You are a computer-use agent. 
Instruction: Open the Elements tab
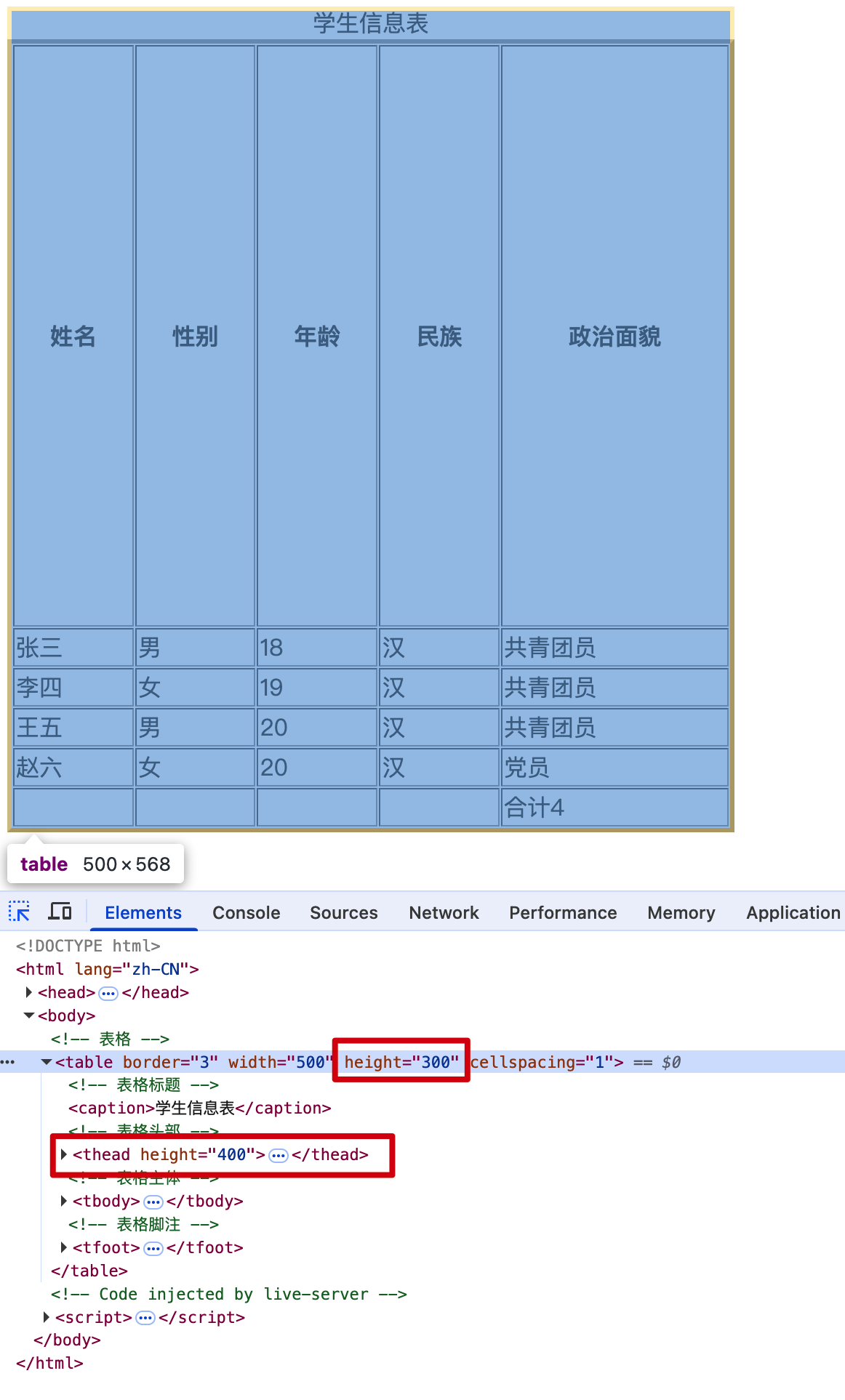(x=143, y=913)
